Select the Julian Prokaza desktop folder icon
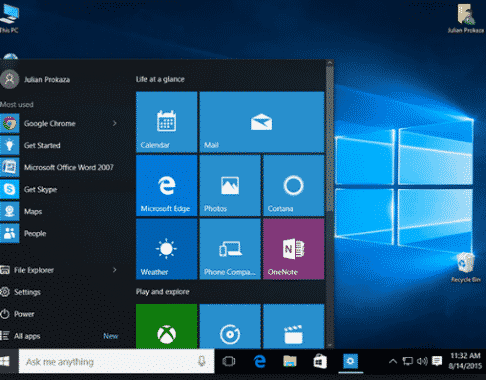Screen dimensions: 486x380 [466, 18]
